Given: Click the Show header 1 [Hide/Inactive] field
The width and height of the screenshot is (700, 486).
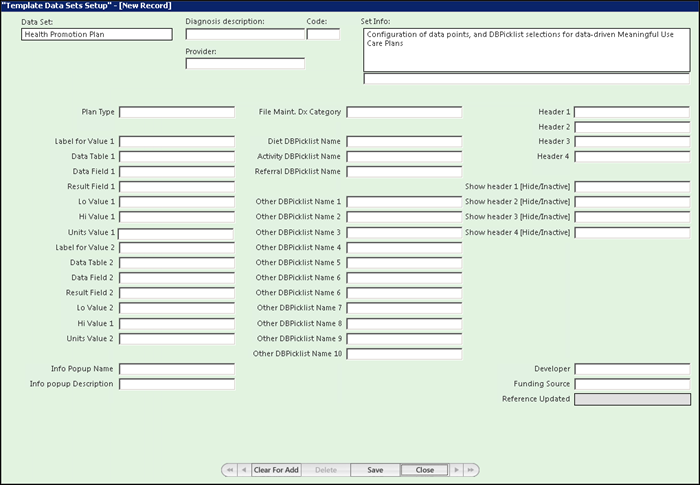Looking at the screenshot, I should coord(632,187).
